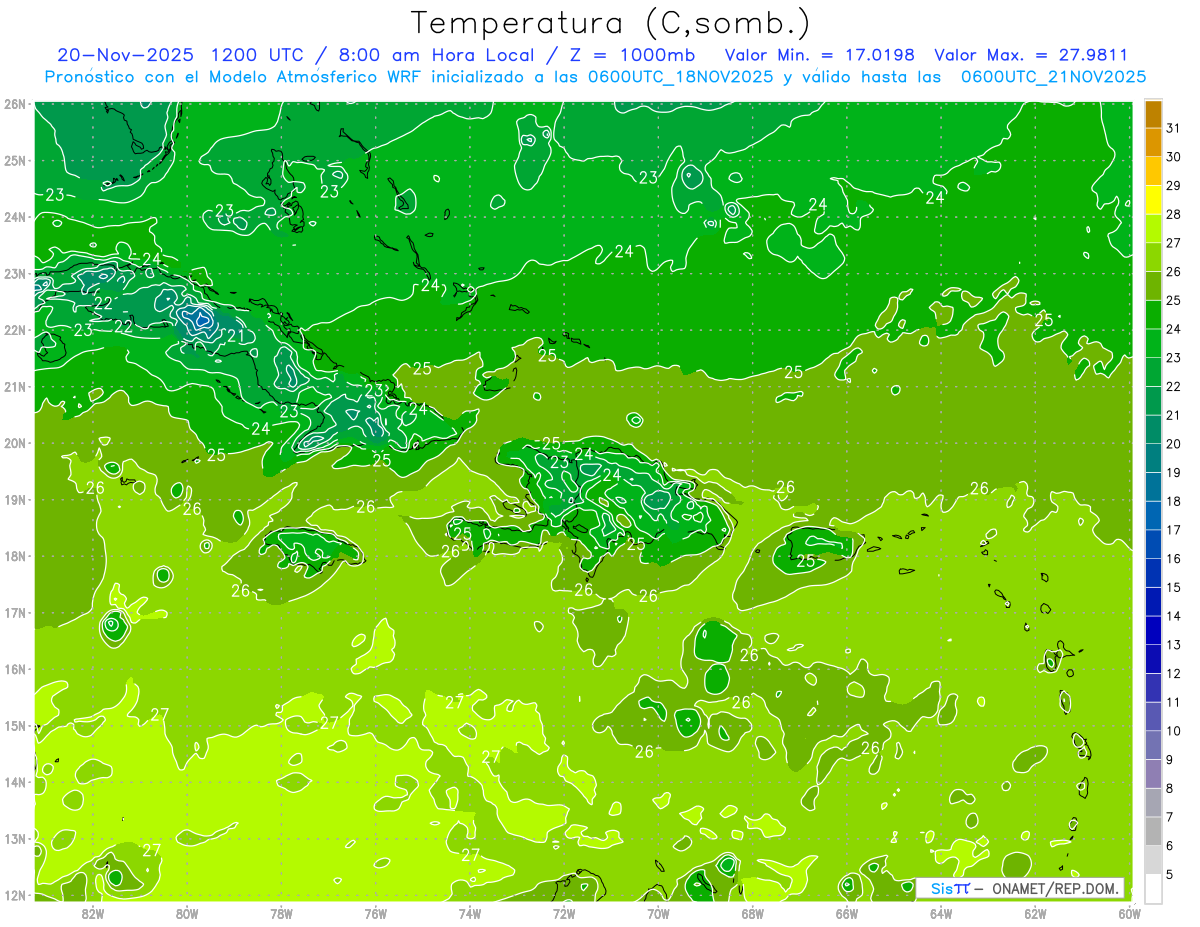Click the "64W" longitude label
This screenshot has height=927, width=1200.
pyautogui.click(x=940, y=912)
